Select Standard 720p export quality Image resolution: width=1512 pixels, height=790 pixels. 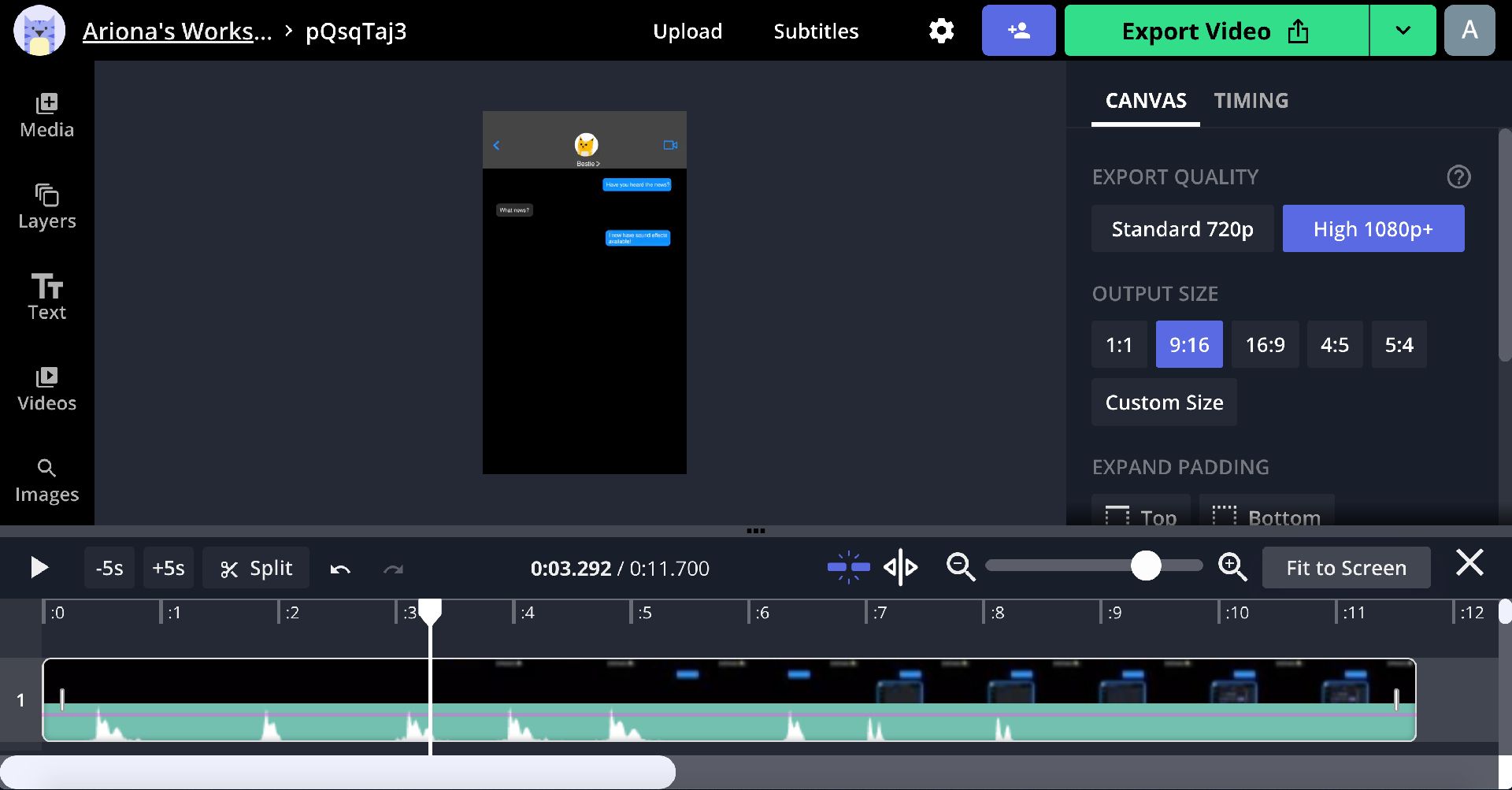(1182, 229)
